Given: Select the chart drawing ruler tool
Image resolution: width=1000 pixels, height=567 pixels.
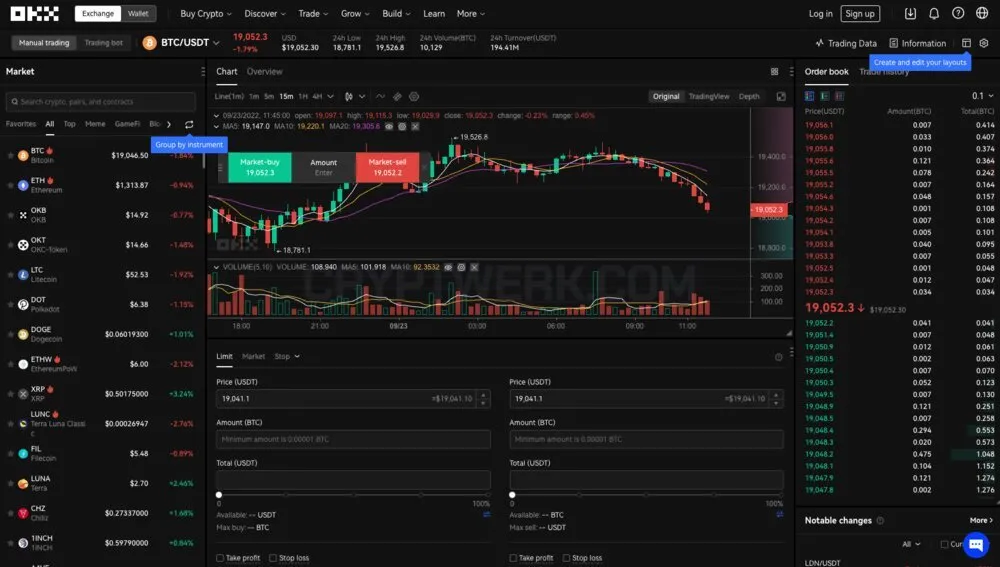Looking at the screenshot, I should 397,96.
